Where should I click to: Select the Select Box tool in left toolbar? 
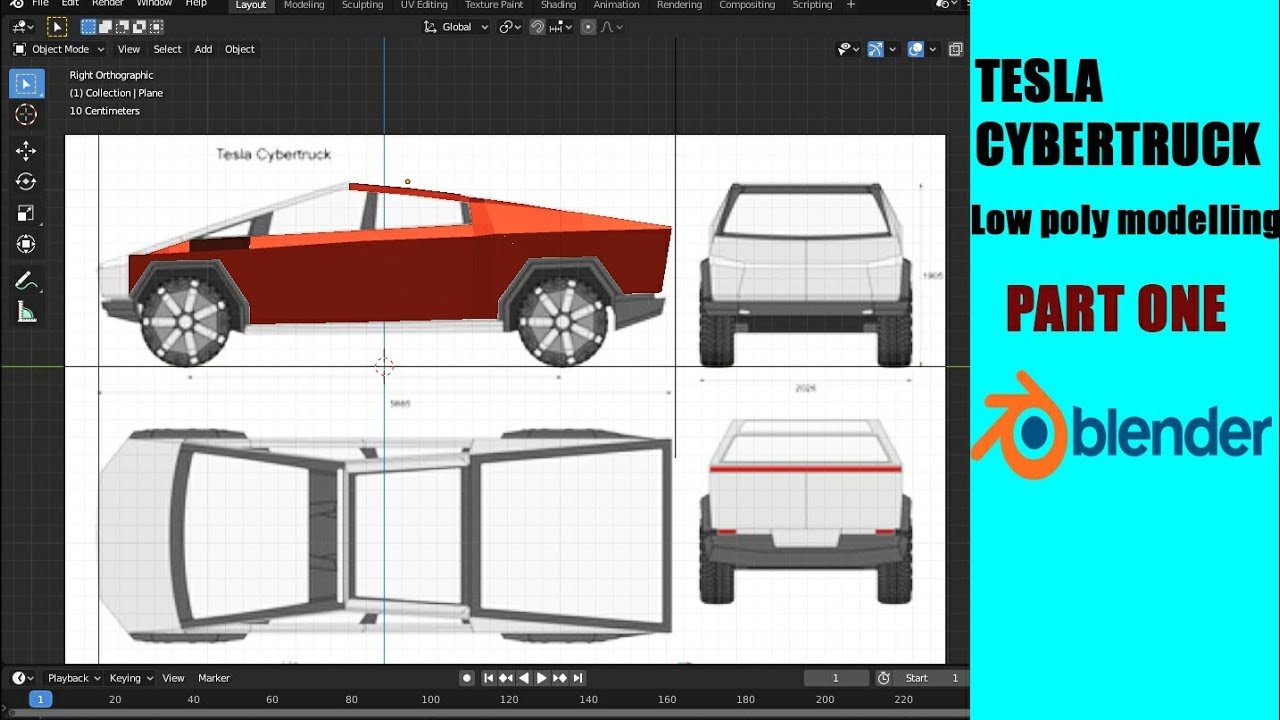tap(27, 84)
